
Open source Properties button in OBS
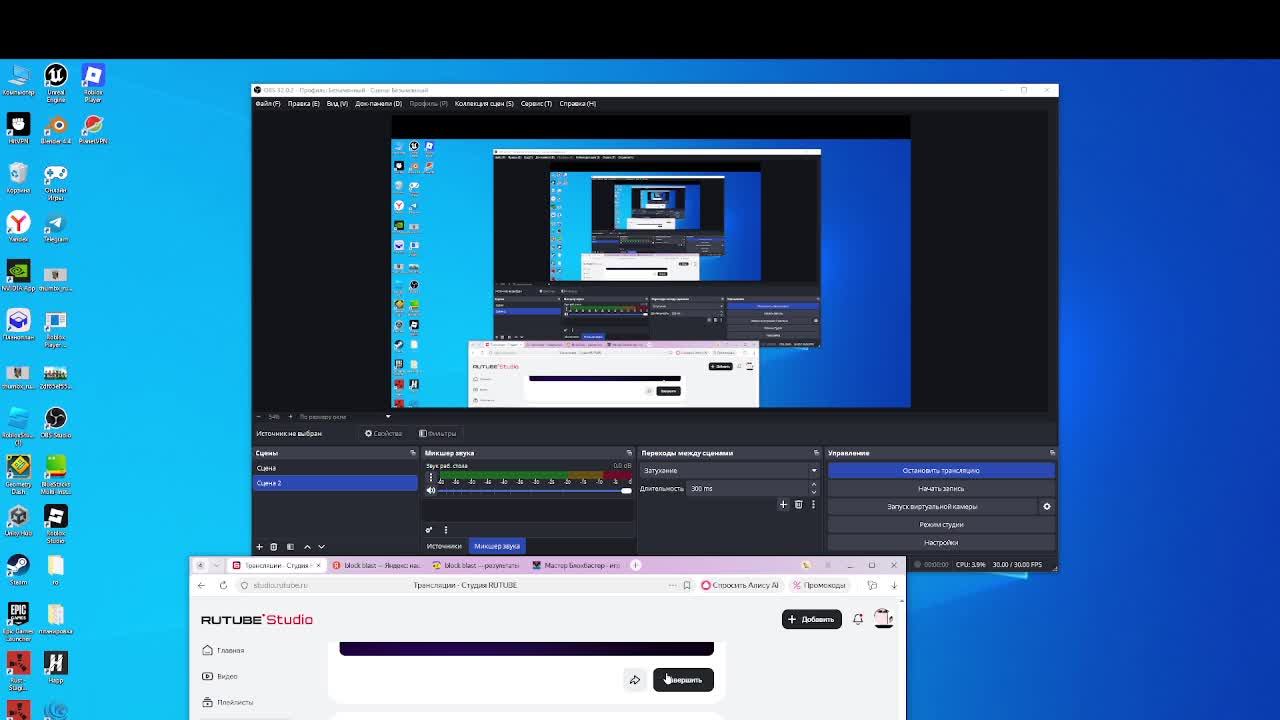pos(383,433)
